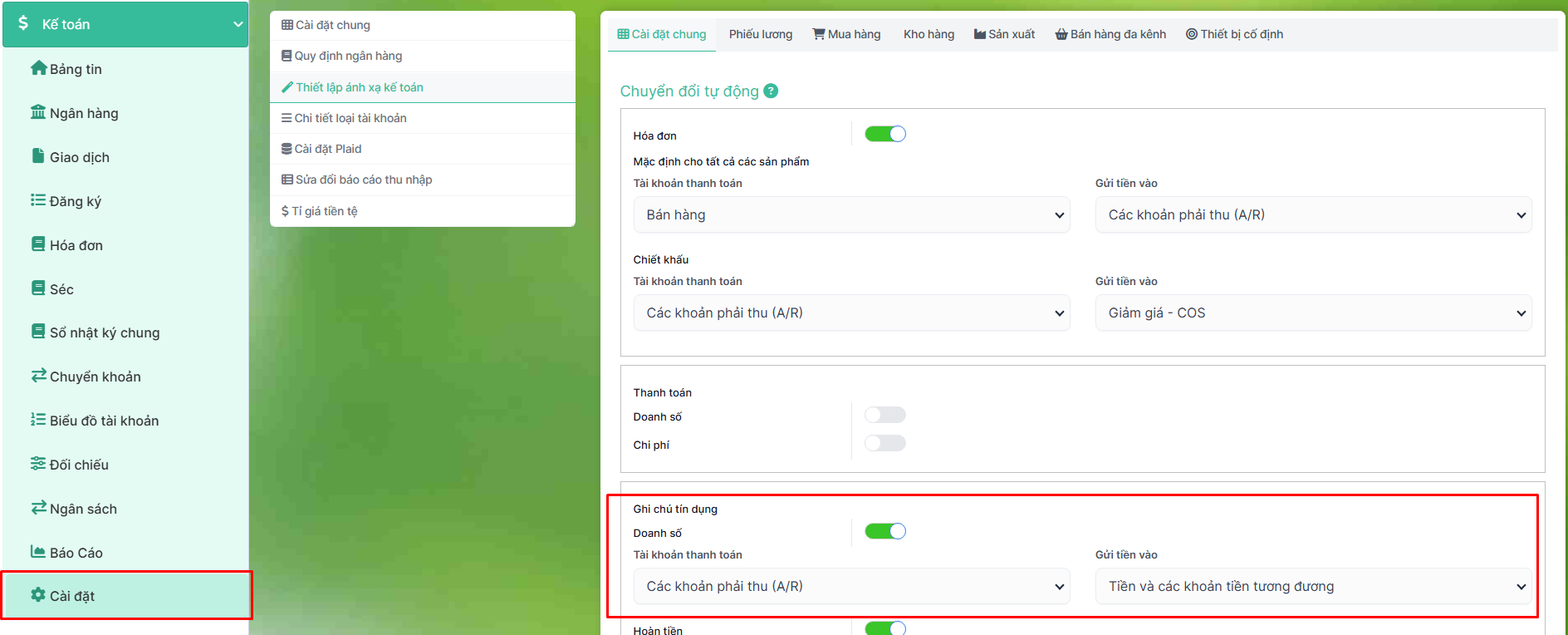Screen dimensions: 1568x635
Task: Enable the Thanh toán Doanh số toggle
Action: [x=884, y=415]
